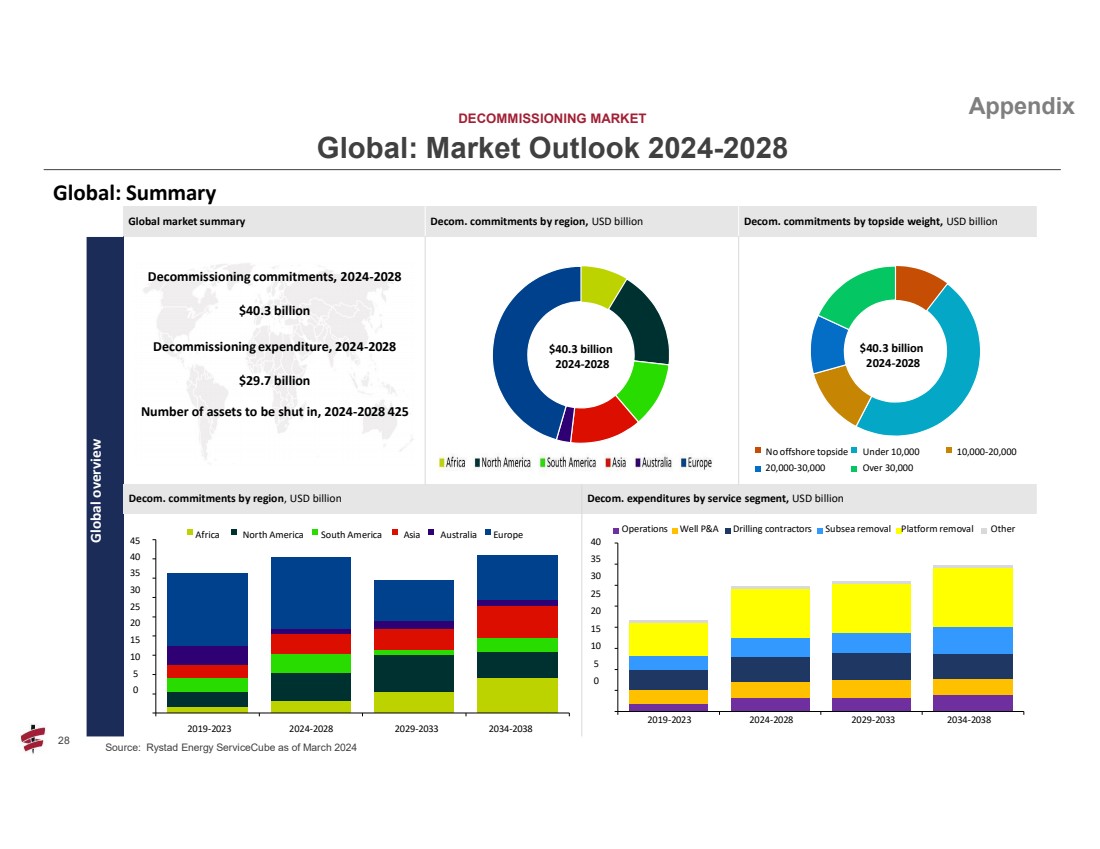The width and height of the screenshot is (1100, 849).
Task: Select the Drilling contractors legend marker
Action: click(728, 529)
